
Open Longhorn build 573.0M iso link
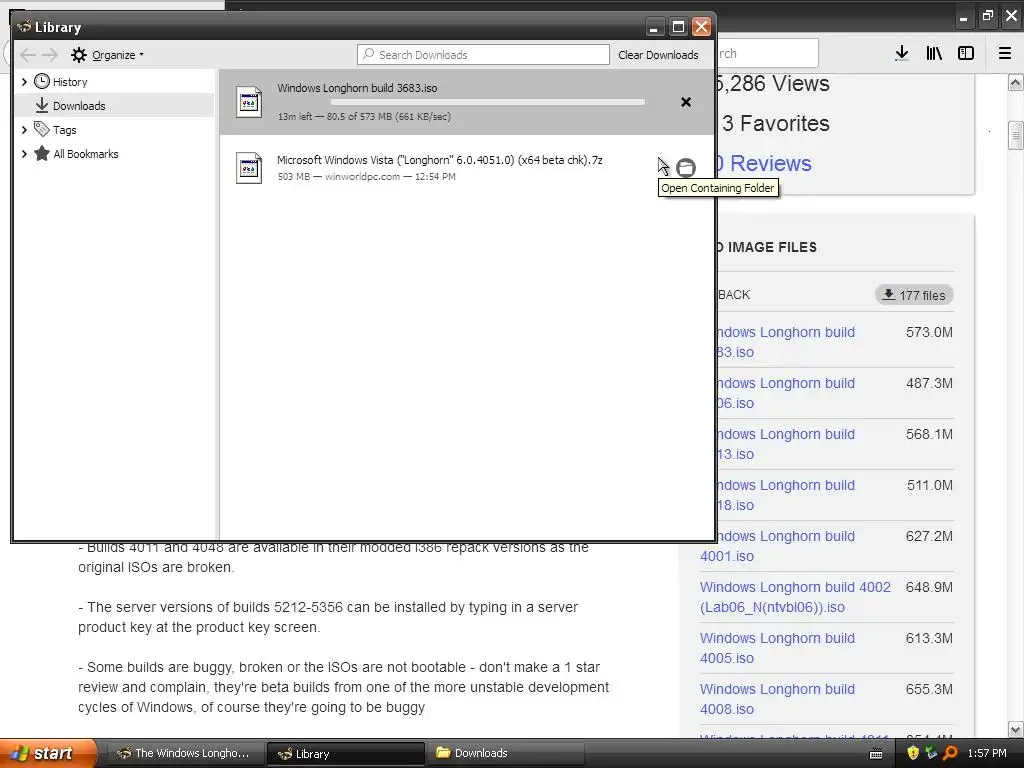pos(786,342)
